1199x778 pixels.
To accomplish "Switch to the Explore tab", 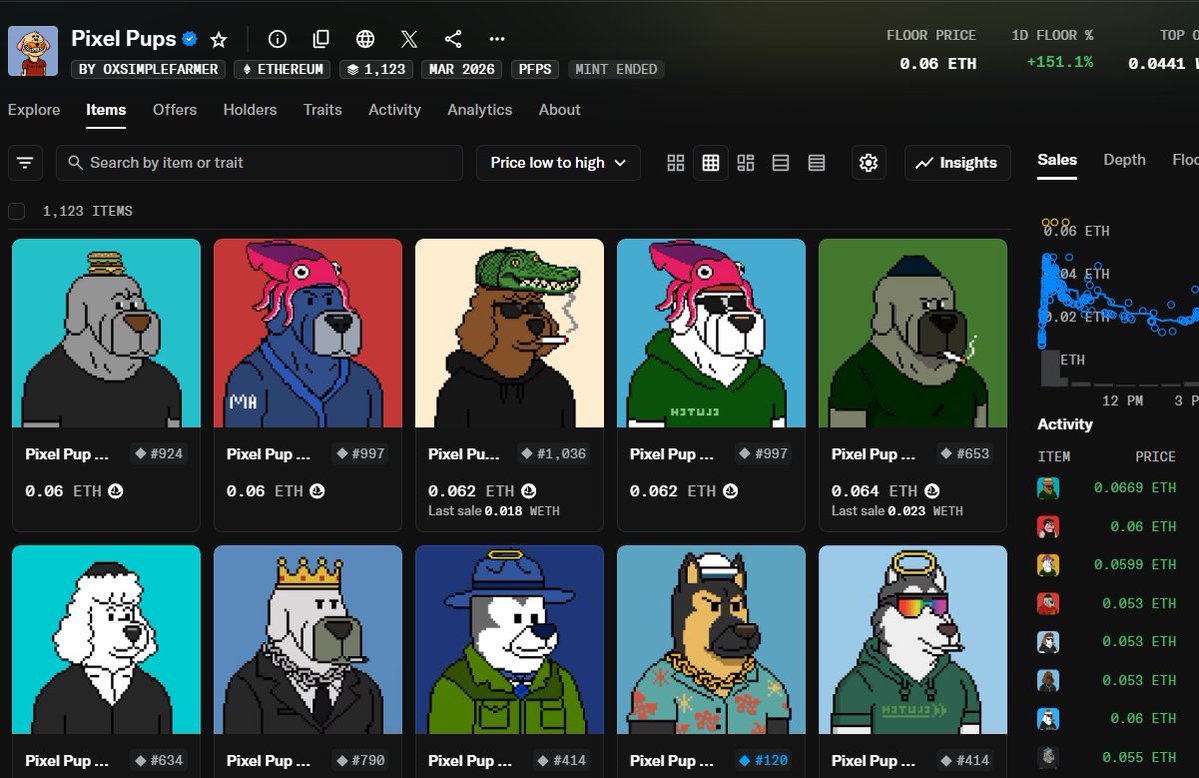I will [x=34, y=109].
